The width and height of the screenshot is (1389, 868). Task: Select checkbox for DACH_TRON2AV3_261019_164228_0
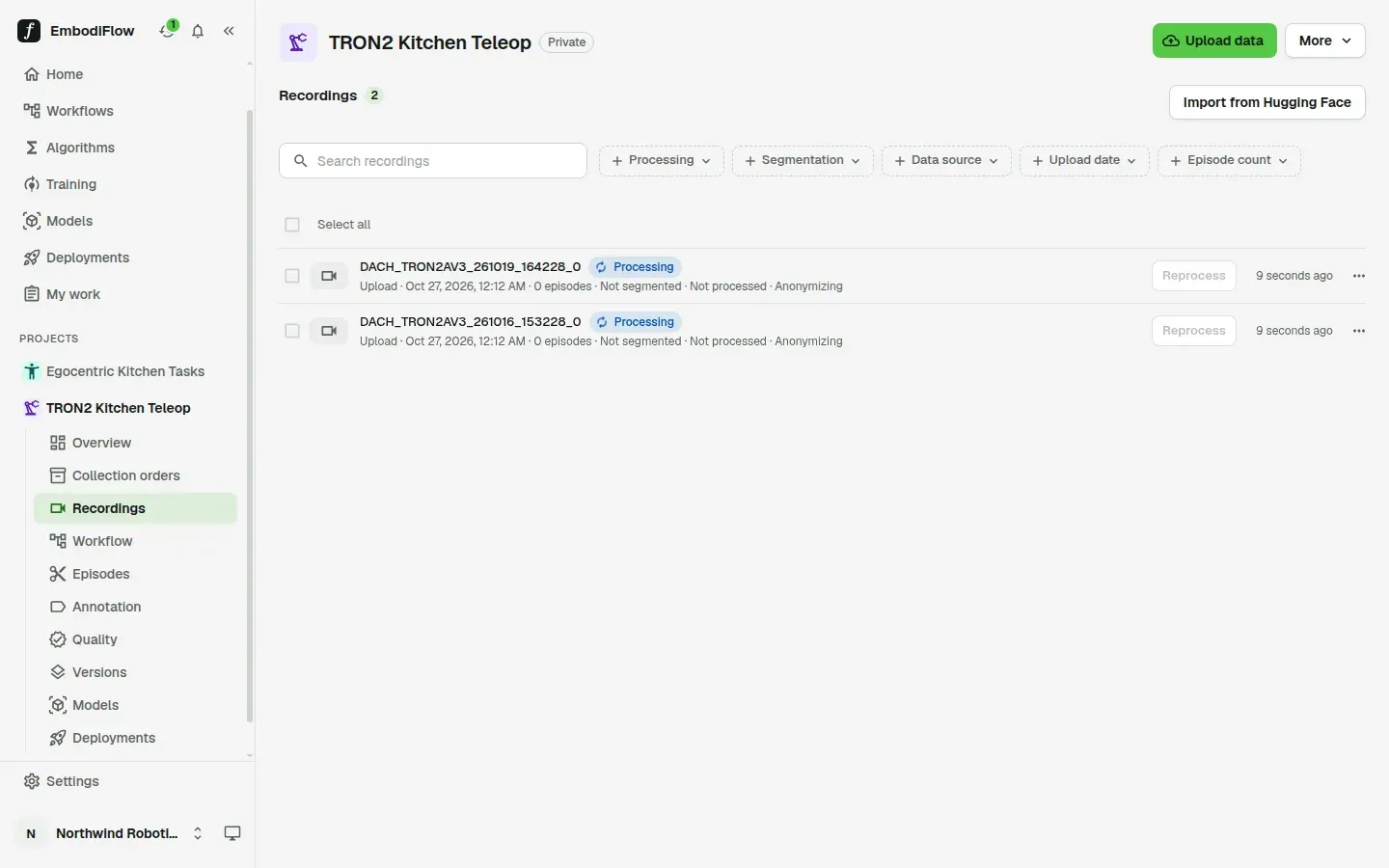click(292, 276)
